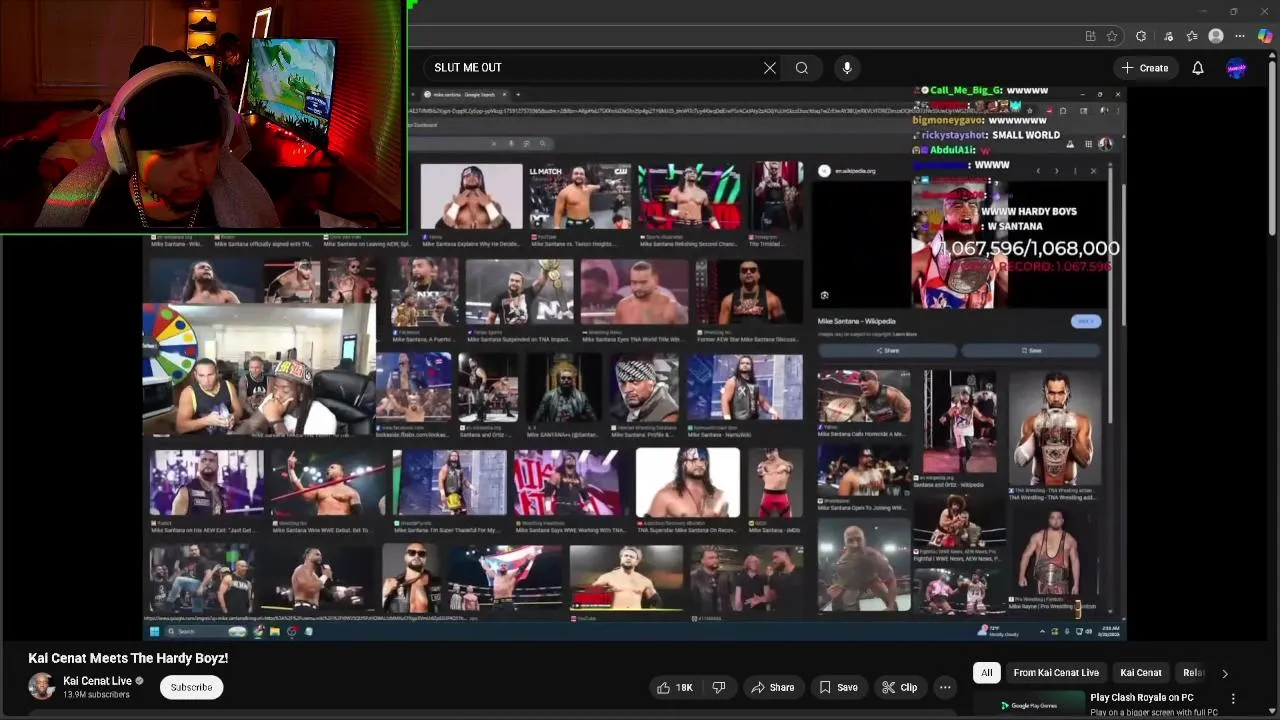Image resolution: width=1280 pixels, height=720 pixels.
Task: Click chat username Call_Me_Big_G
Action: point(965,91)
